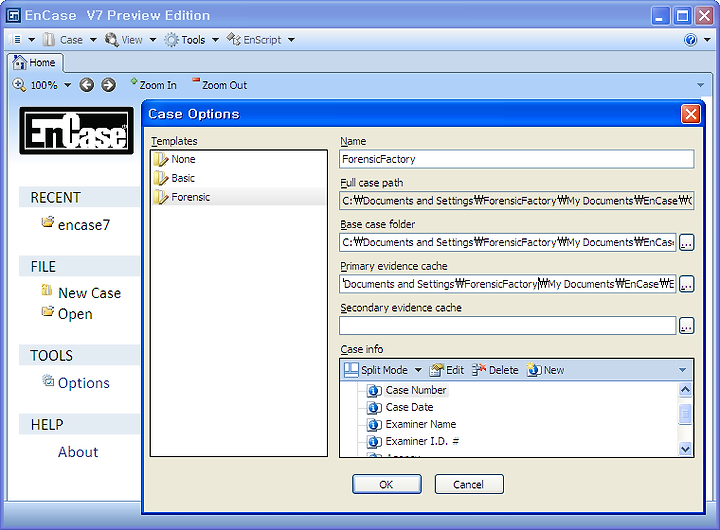This screenshot has width=720, height=530.
Task: Click the encase7 folder icon
Action: [x=48, y=222]
